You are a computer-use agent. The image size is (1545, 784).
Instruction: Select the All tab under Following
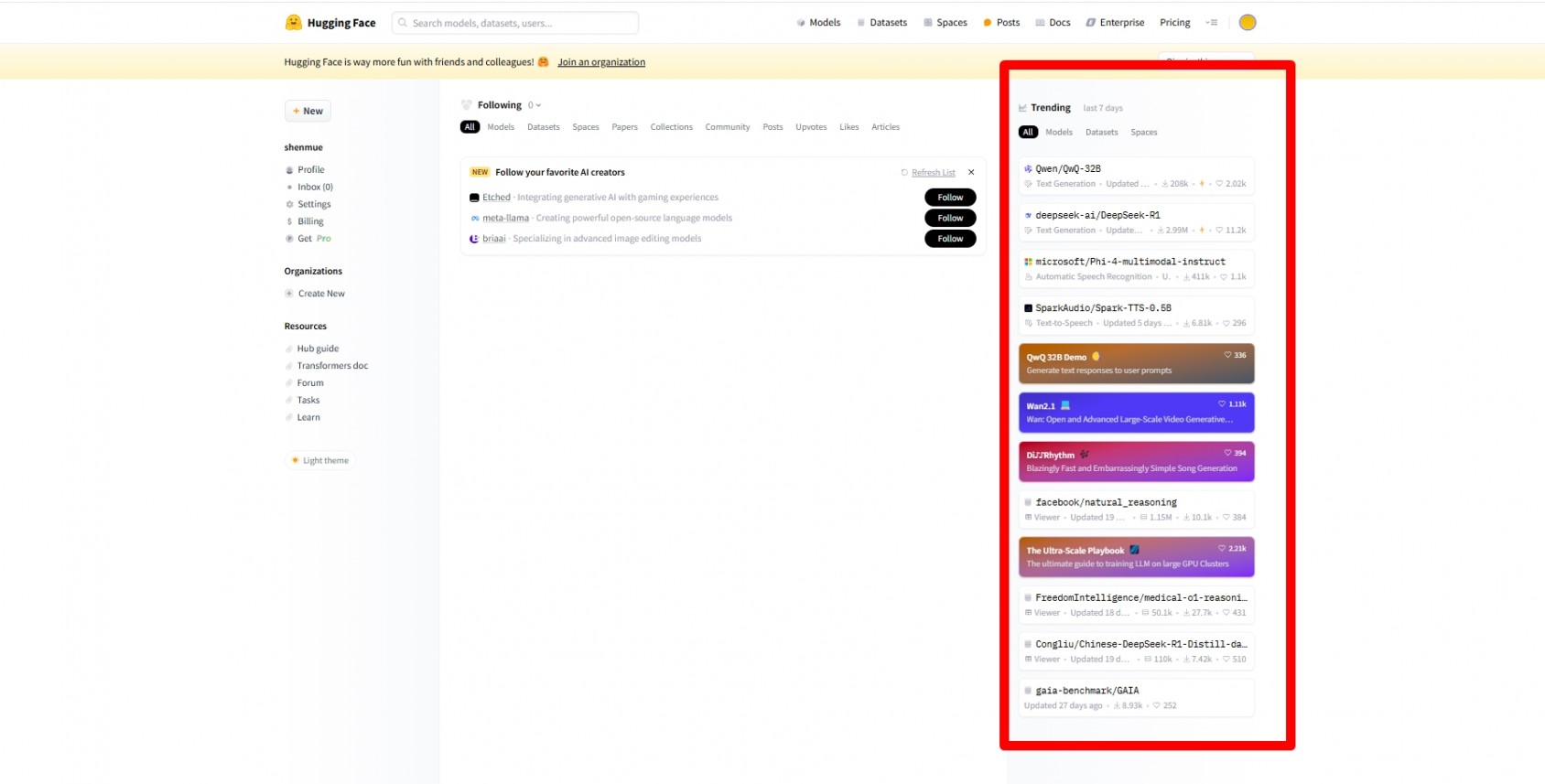[x=470, y=127]
